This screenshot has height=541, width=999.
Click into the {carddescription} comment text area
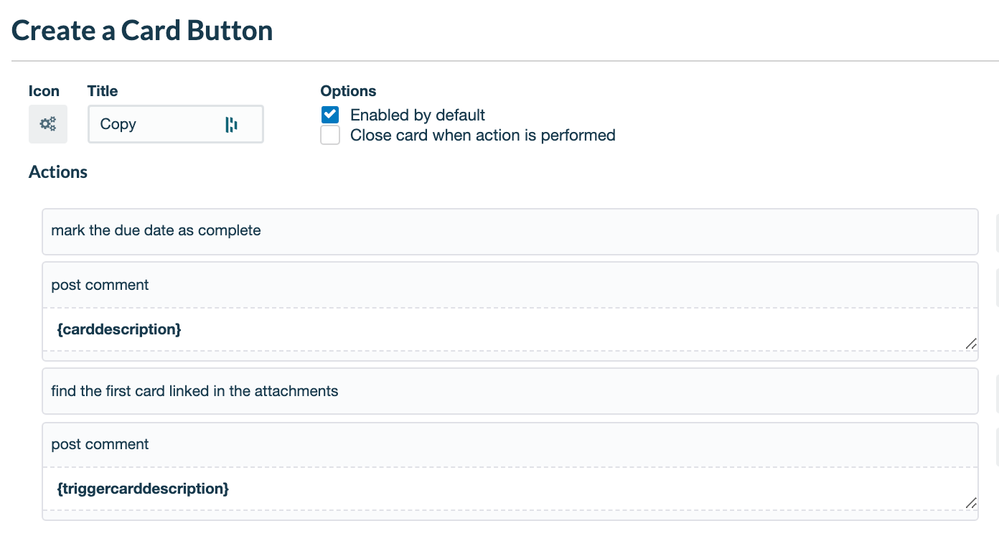coord(500,329)
